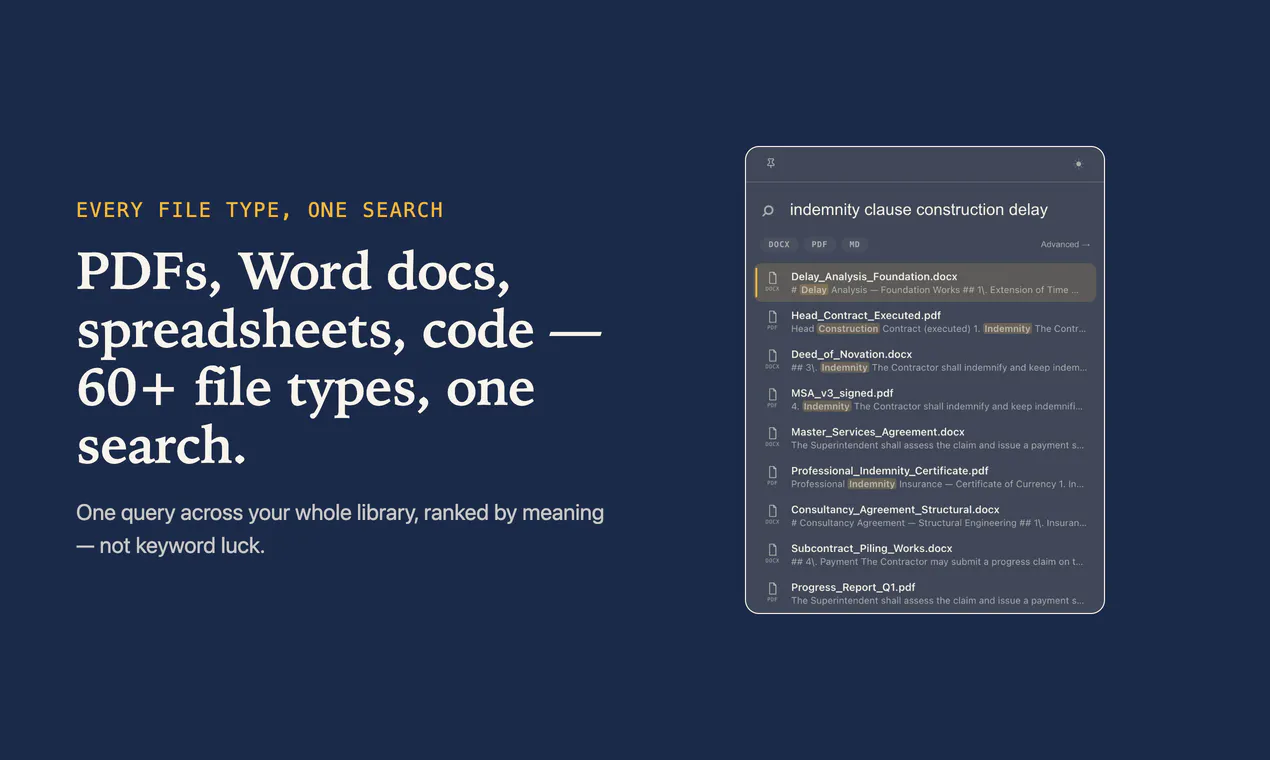Screen dimensions: 1270x760
Task: Click file icon of Professional_Indemnity_Certificate.pdf
Action: (x=772, y=472)
